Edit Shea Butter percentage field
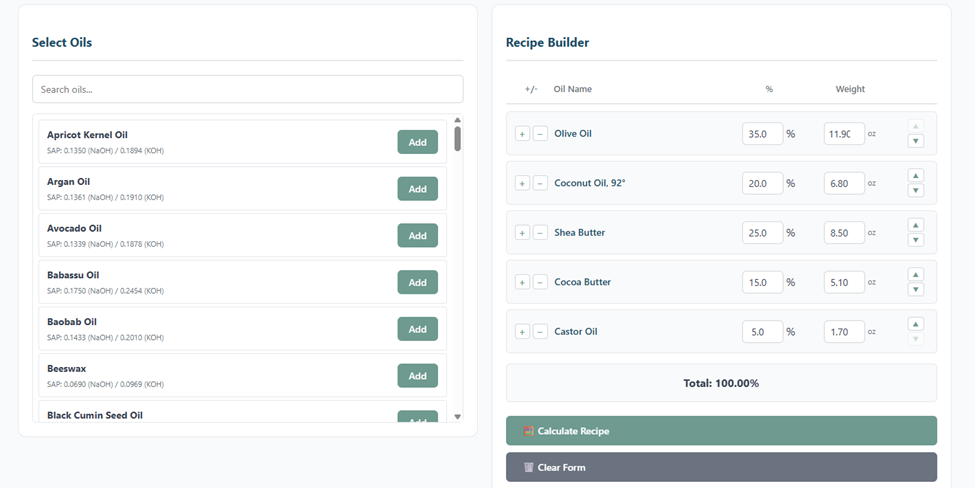Image resolution: width=975 pixels, height=488 pixels. pyautogui.click(x=762, y=232)
